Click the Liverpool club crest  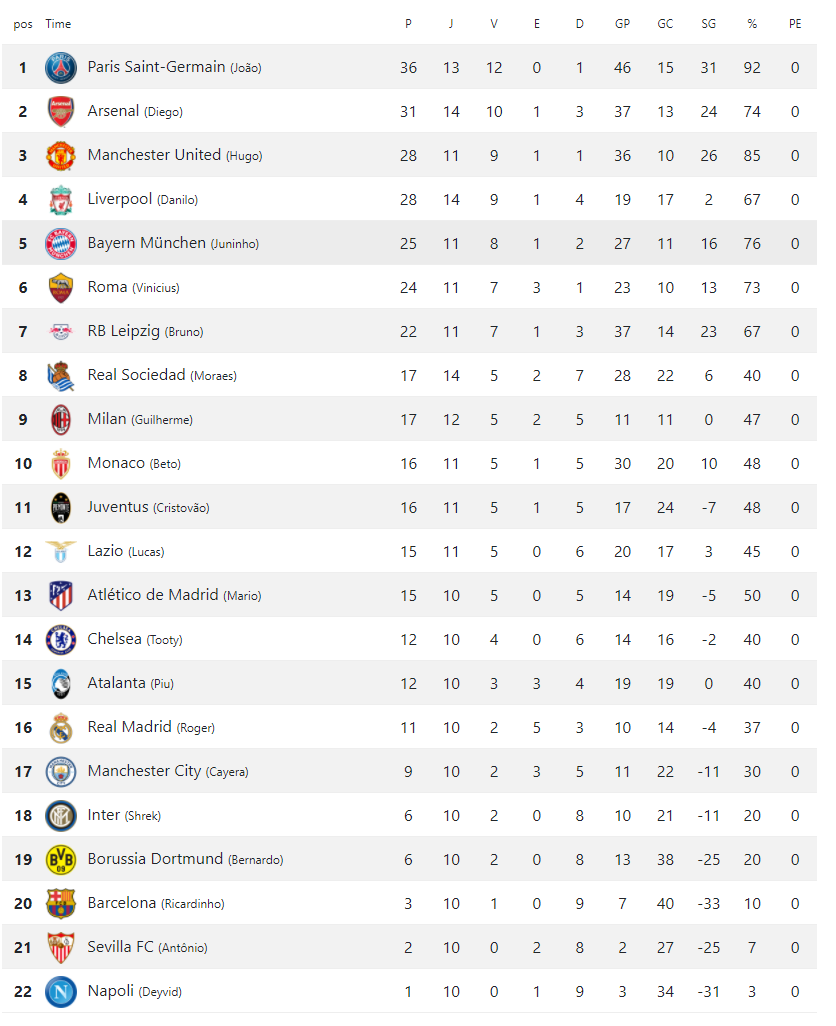point(61,200)
